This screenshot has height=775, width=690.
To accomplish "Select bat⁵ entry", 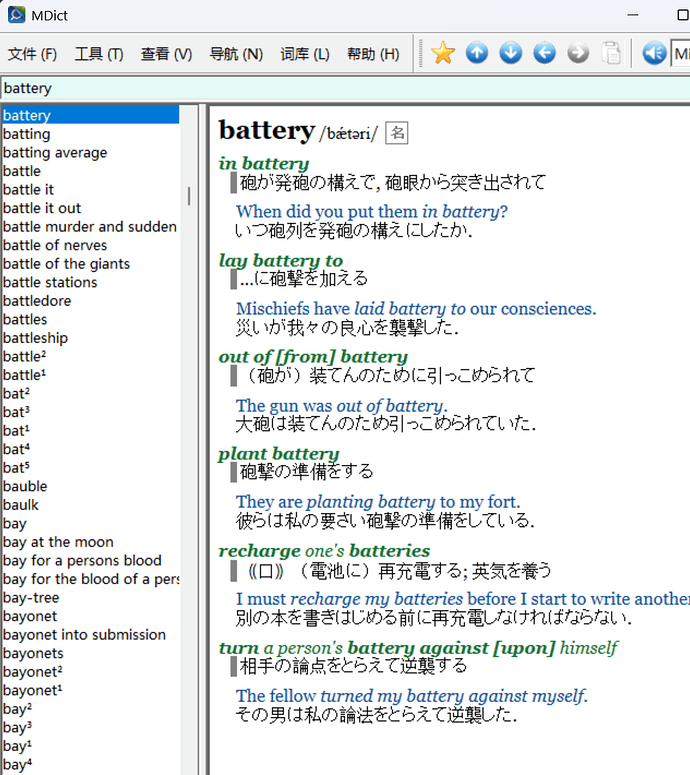I will coord(16,468).
